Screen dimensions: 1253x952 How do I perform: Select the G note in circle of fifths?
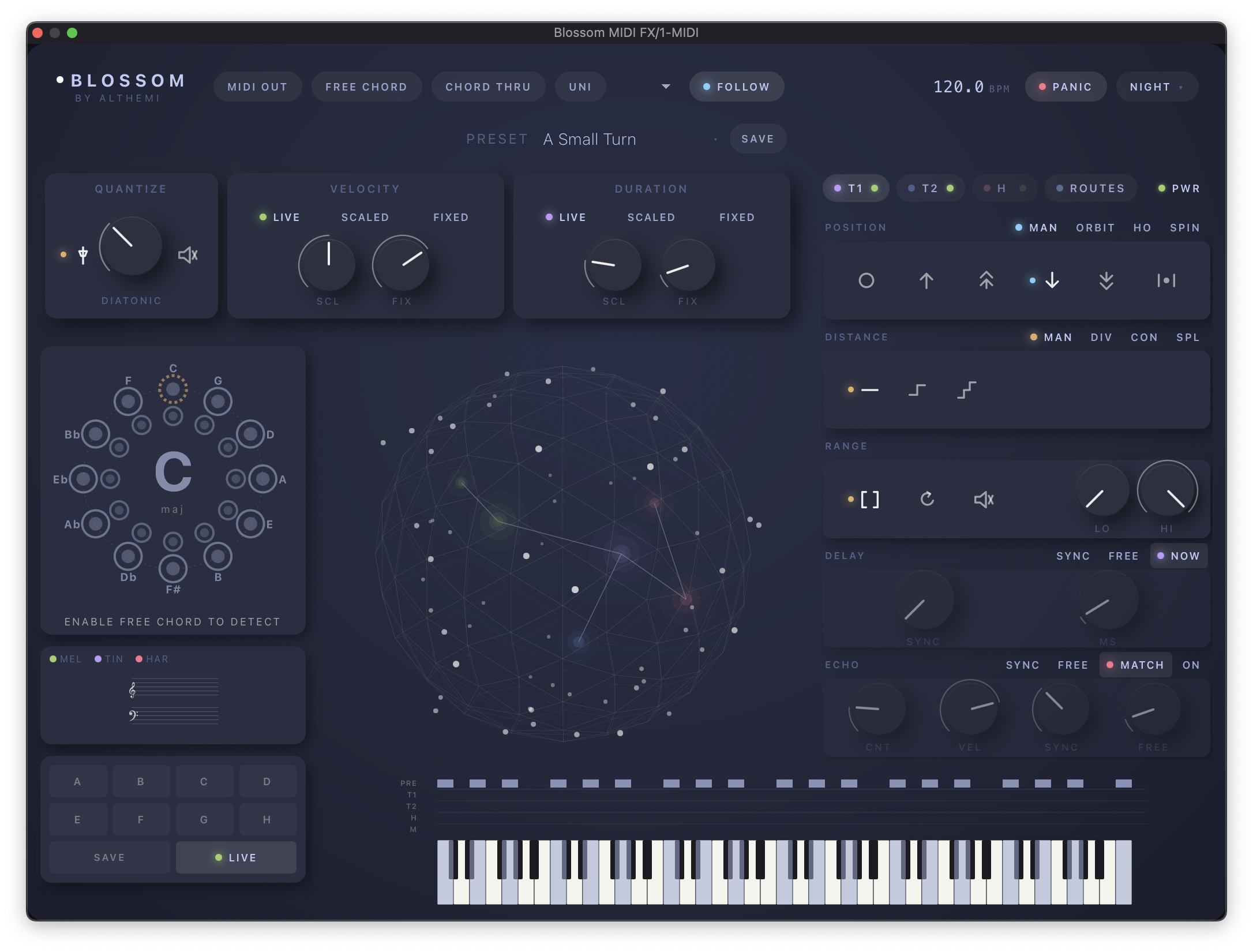pyautogui.click(x=218, y=402)
